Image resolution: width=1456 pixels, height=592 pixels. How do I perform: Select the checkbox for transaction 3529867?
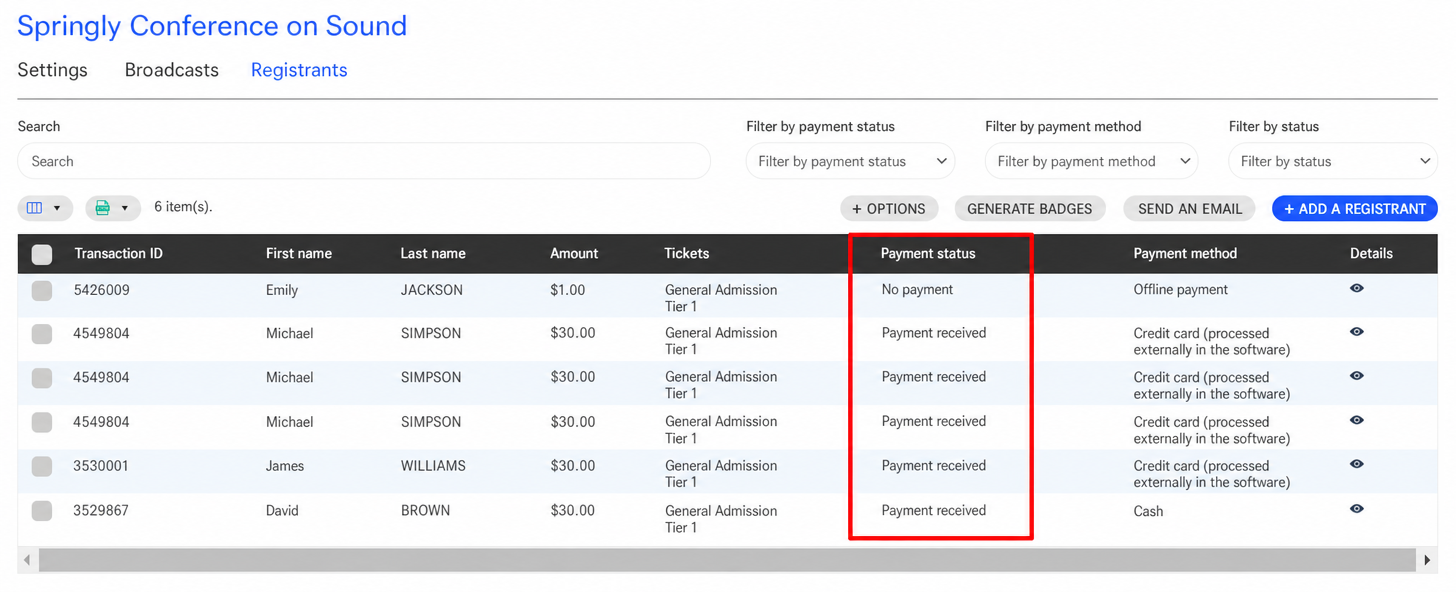[x=42, y=511]
